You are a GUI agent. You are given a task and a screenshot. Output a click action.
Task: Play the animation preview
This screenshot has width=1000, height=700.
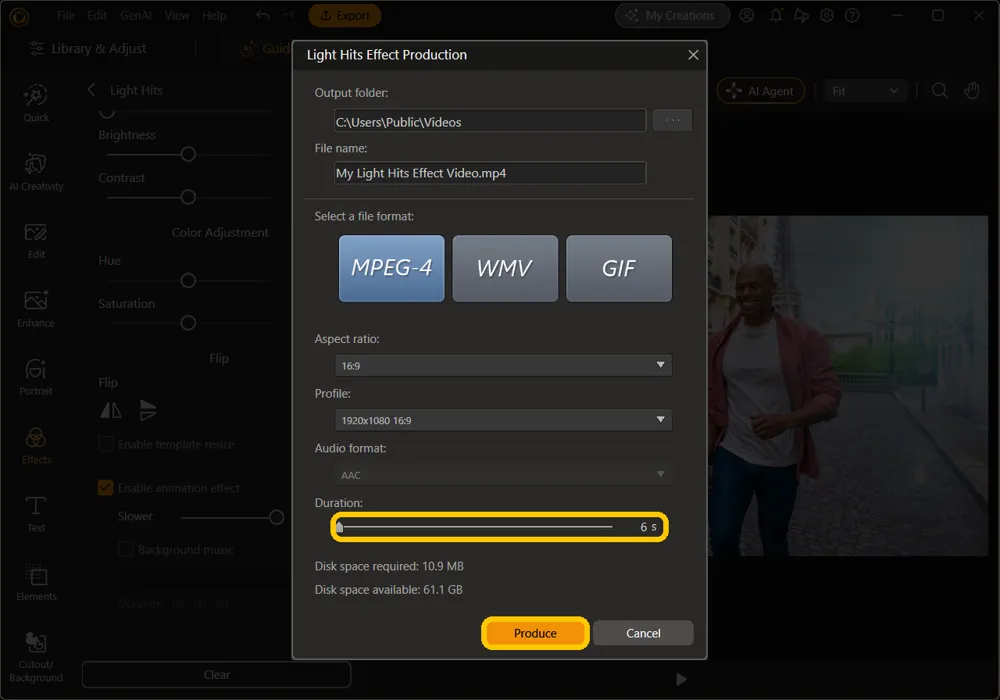point(681,679)
